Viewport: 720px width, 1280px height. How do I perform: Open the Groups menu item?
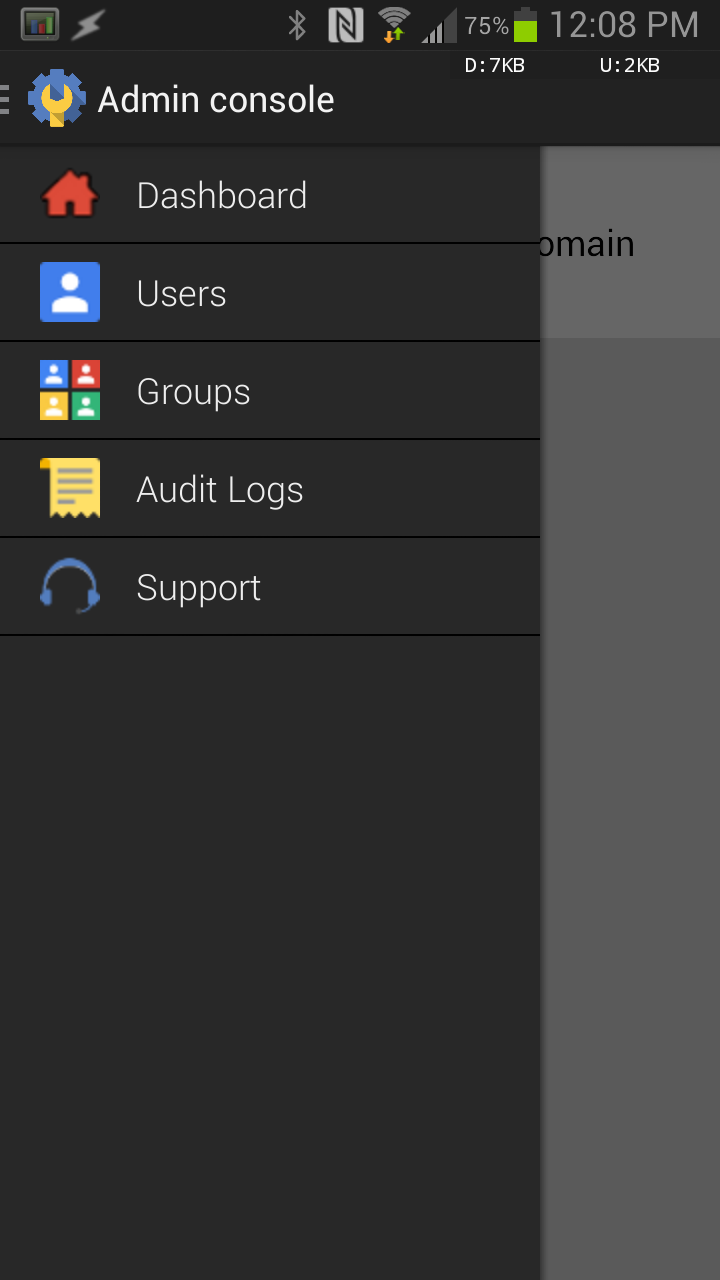coord(270,390)
